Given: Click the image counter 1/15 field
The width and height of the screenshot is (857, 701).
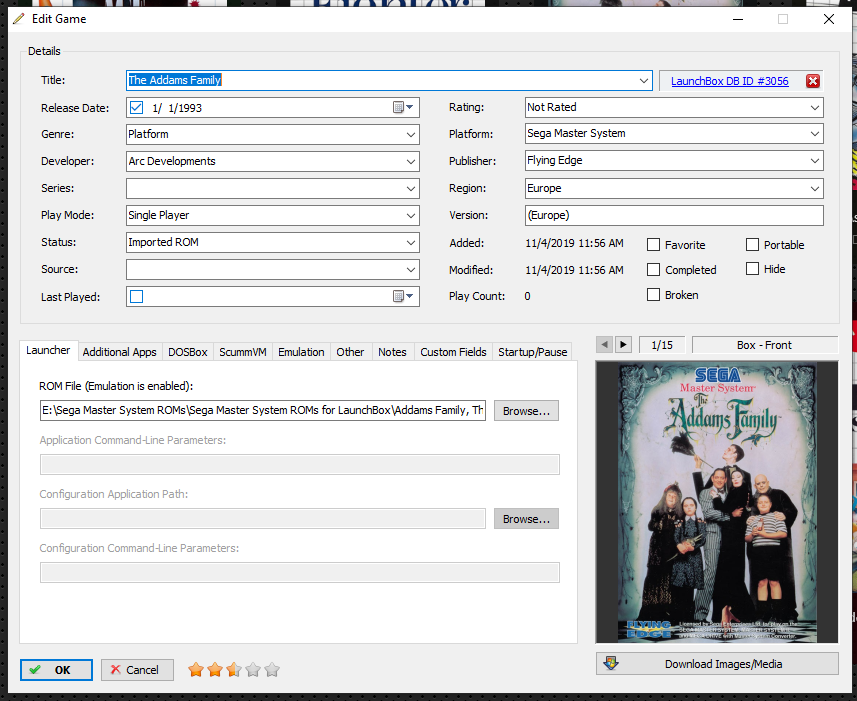Looking at the screenshot, I should coord(662,345).
